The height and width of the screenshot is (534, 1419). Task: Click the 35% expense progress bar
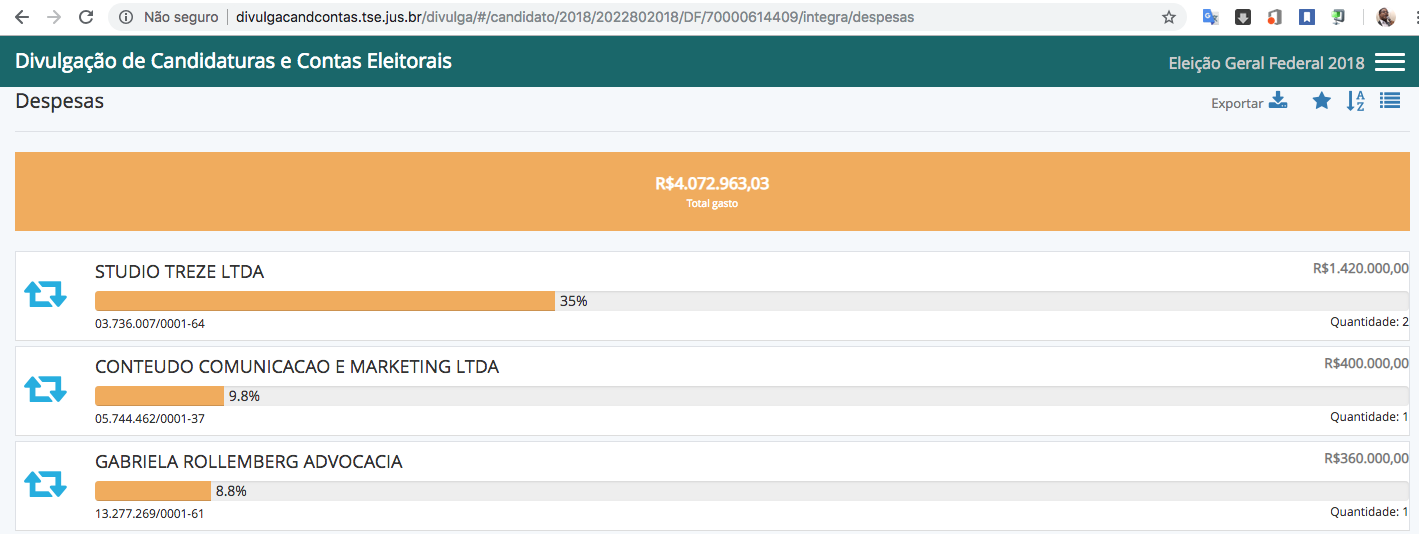(x=325, y=301)
